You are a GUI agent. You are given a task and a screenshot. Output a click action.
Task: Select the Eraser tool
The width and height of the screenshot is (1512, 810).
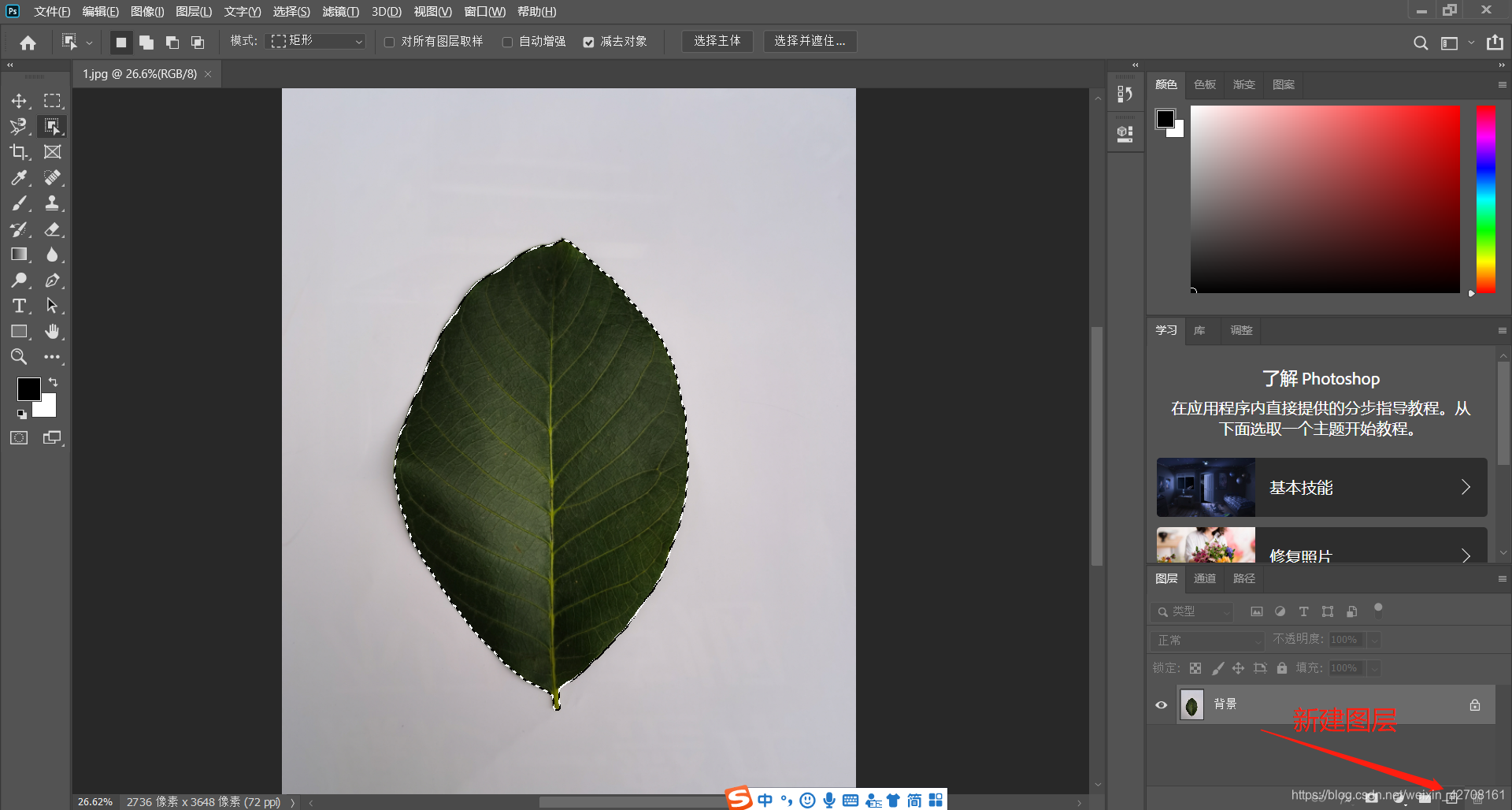pos(52,229)
